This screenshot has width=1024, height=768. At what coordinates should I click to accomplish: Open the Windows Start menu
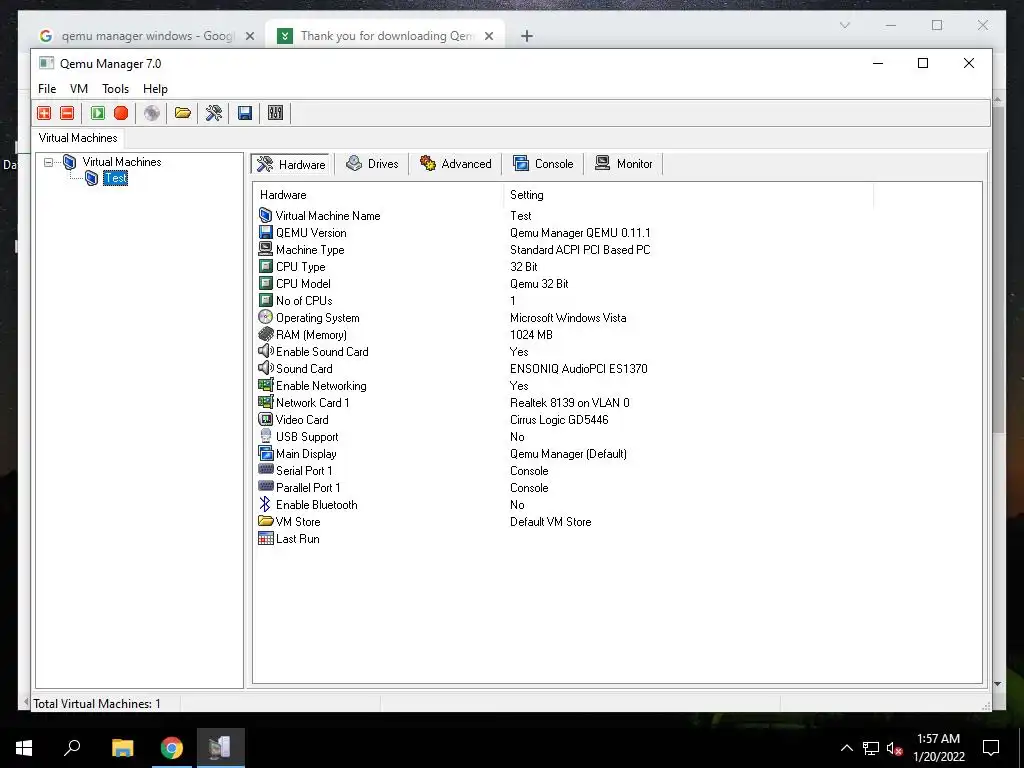pos(24,748)
